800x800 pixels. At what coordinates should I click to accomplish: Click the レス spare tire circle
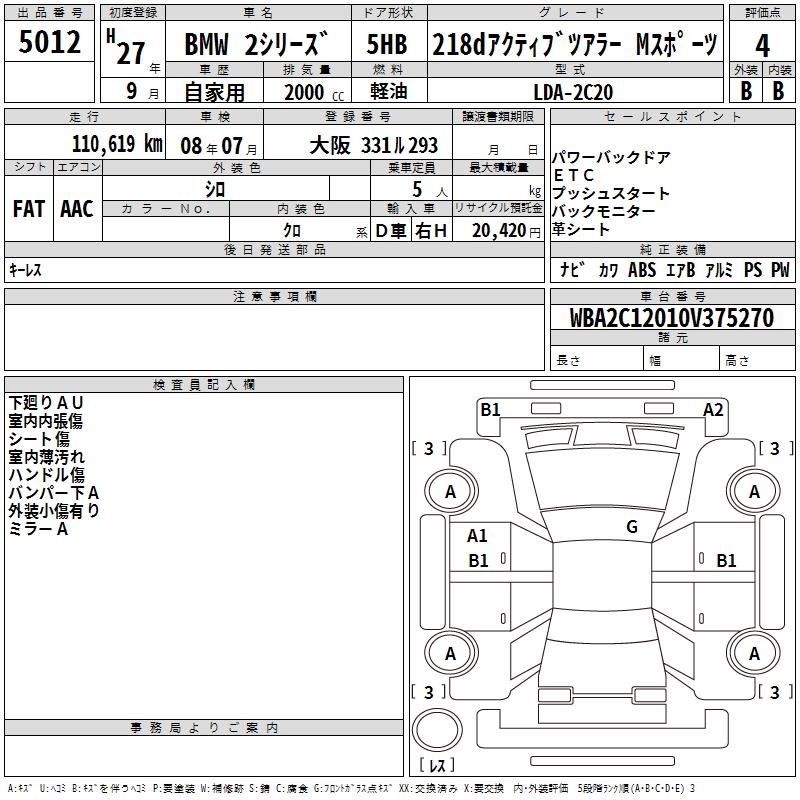436,733
